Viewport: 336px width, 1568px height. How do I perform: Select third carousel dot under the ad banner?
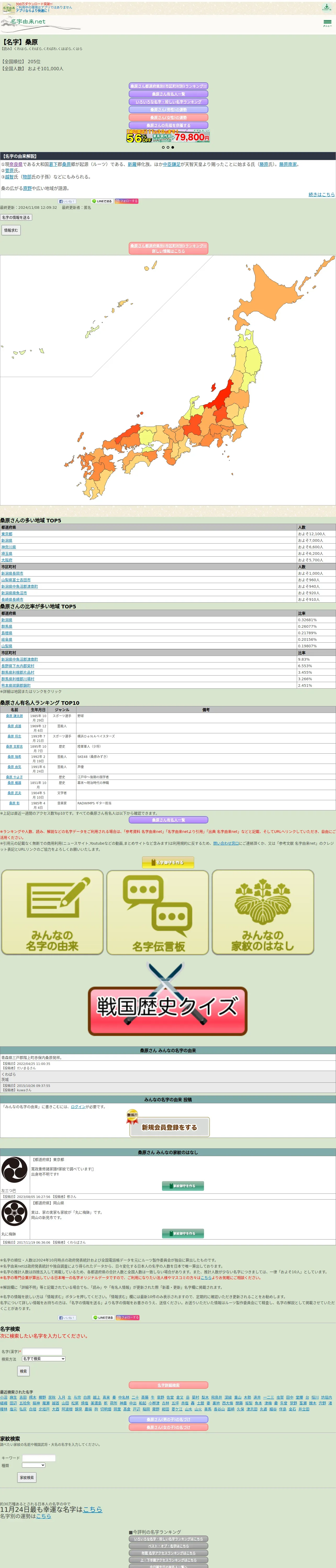pos(172,147)
